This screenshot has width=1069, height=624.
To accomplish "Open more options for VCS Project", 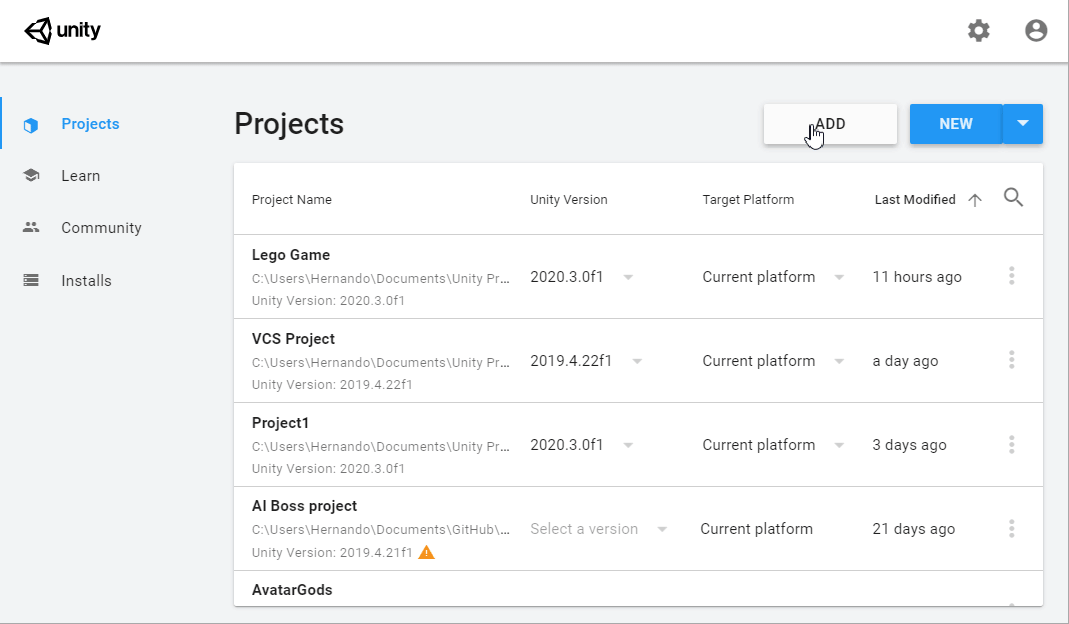I will click(x=1012, y=359).
